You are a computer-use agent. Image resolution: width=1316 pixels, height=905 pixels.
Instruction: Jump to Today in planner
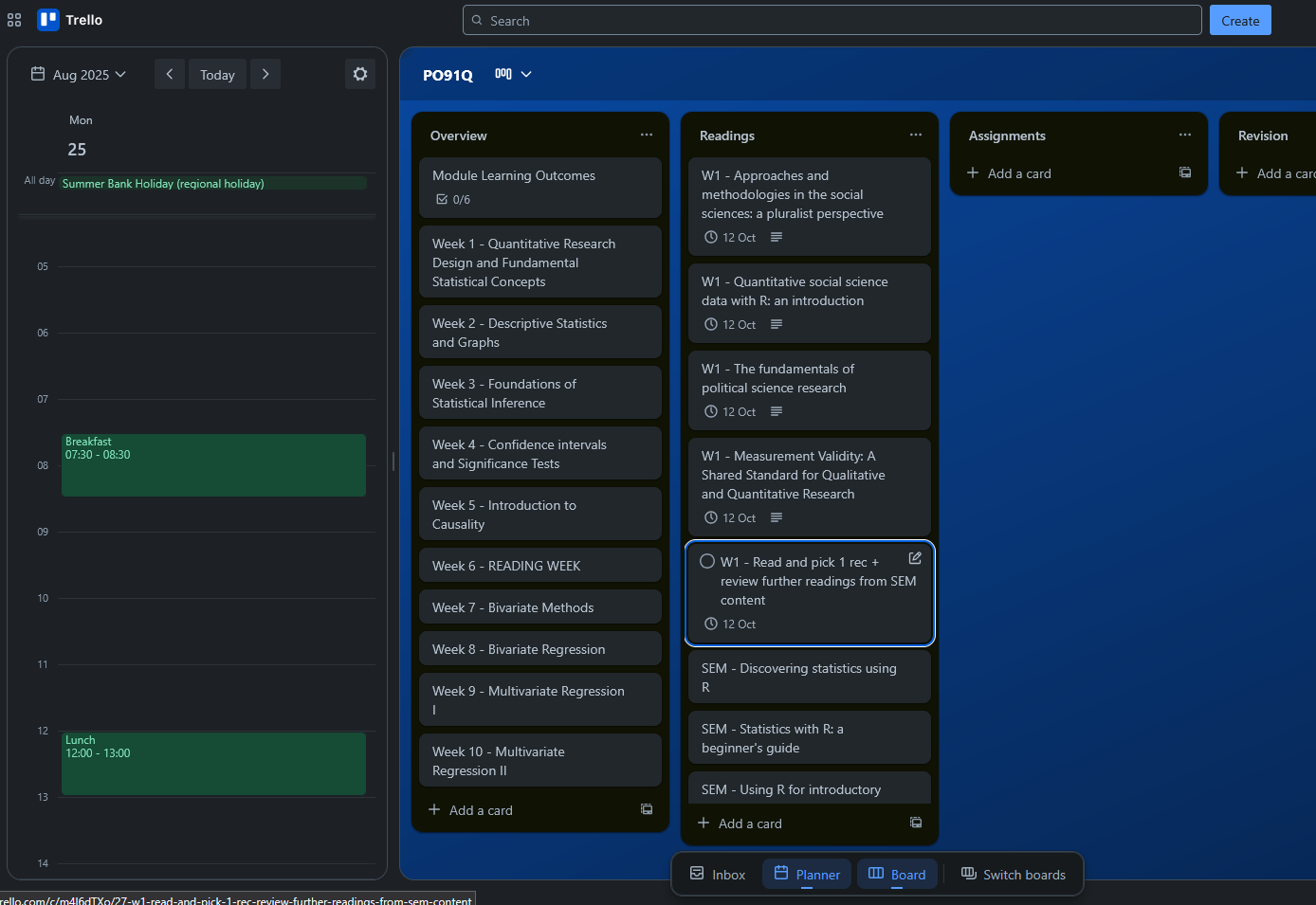[x=217, y=74]
